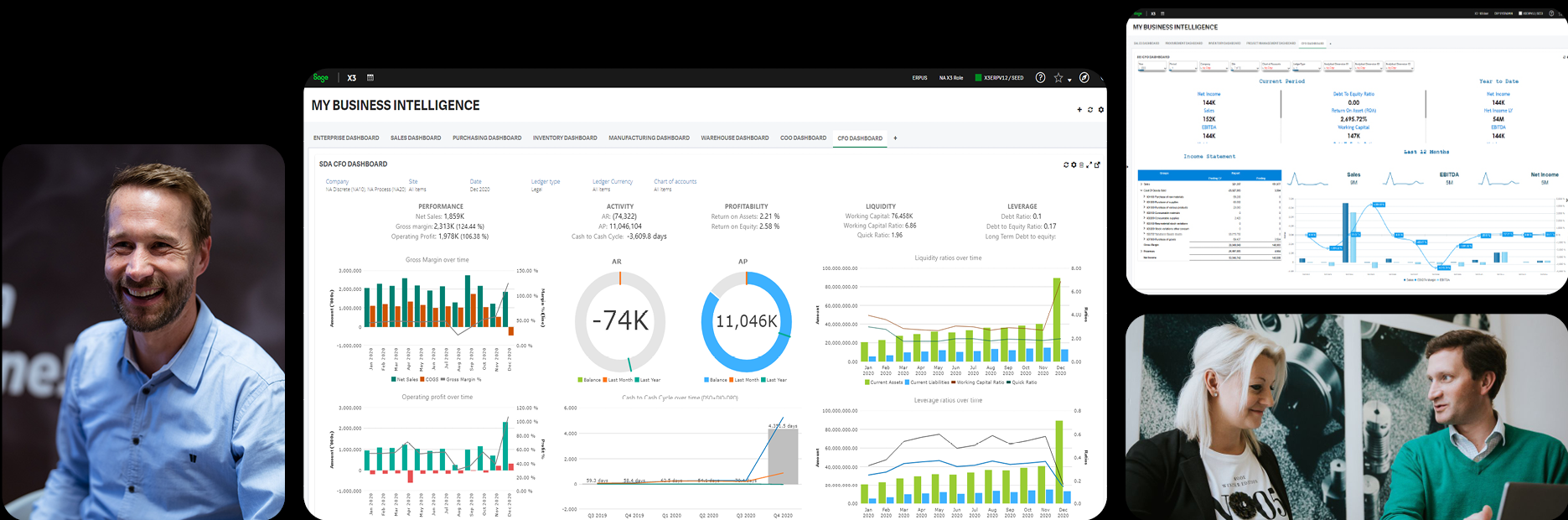Image resolution: width=1568 pixels, height=520 pixels.
Task: Open SDA CFO Dashboard widget settings gear
Action: coord(1074,165)
